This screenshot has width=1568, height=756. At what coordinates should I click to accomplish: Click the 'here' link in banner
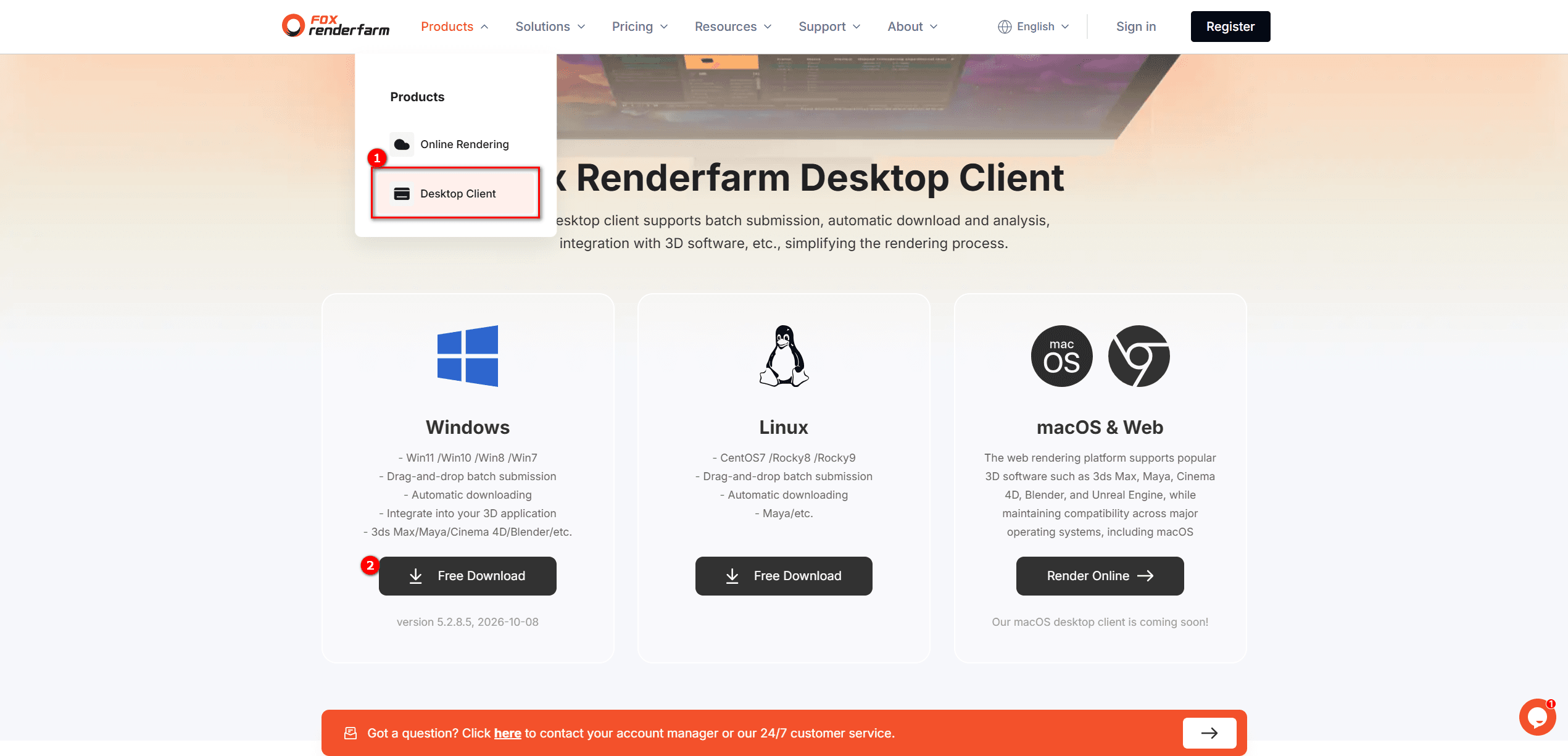tap(508, 733)
